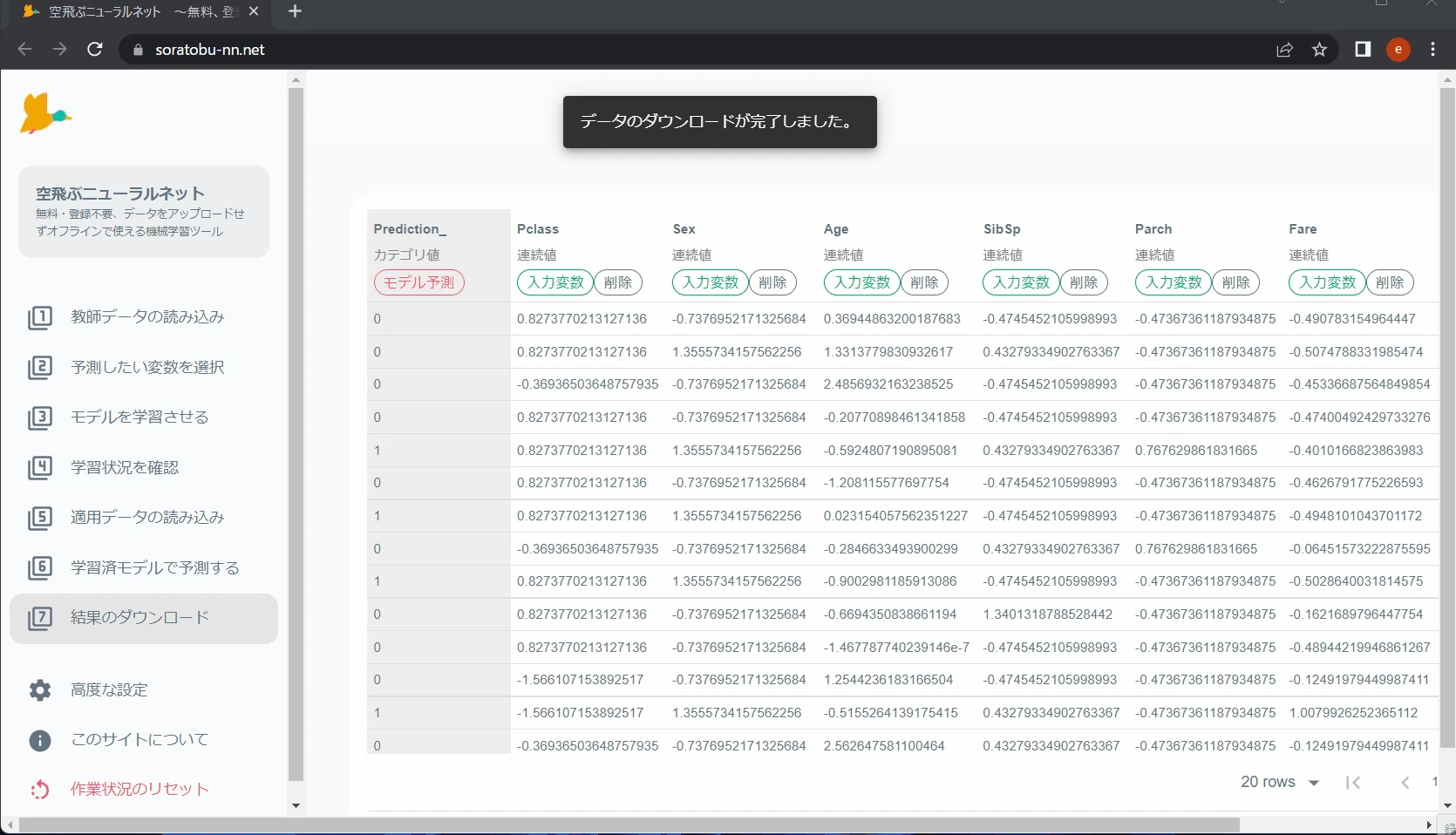
Task: Click the yellow bird logo
Action: tap(45, 113)
